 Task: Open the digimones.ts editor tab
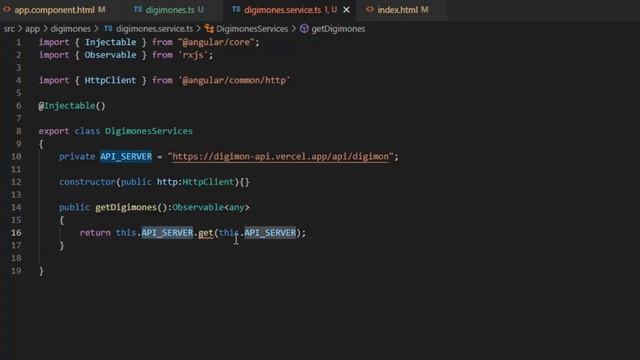click(x=170, y=10)
